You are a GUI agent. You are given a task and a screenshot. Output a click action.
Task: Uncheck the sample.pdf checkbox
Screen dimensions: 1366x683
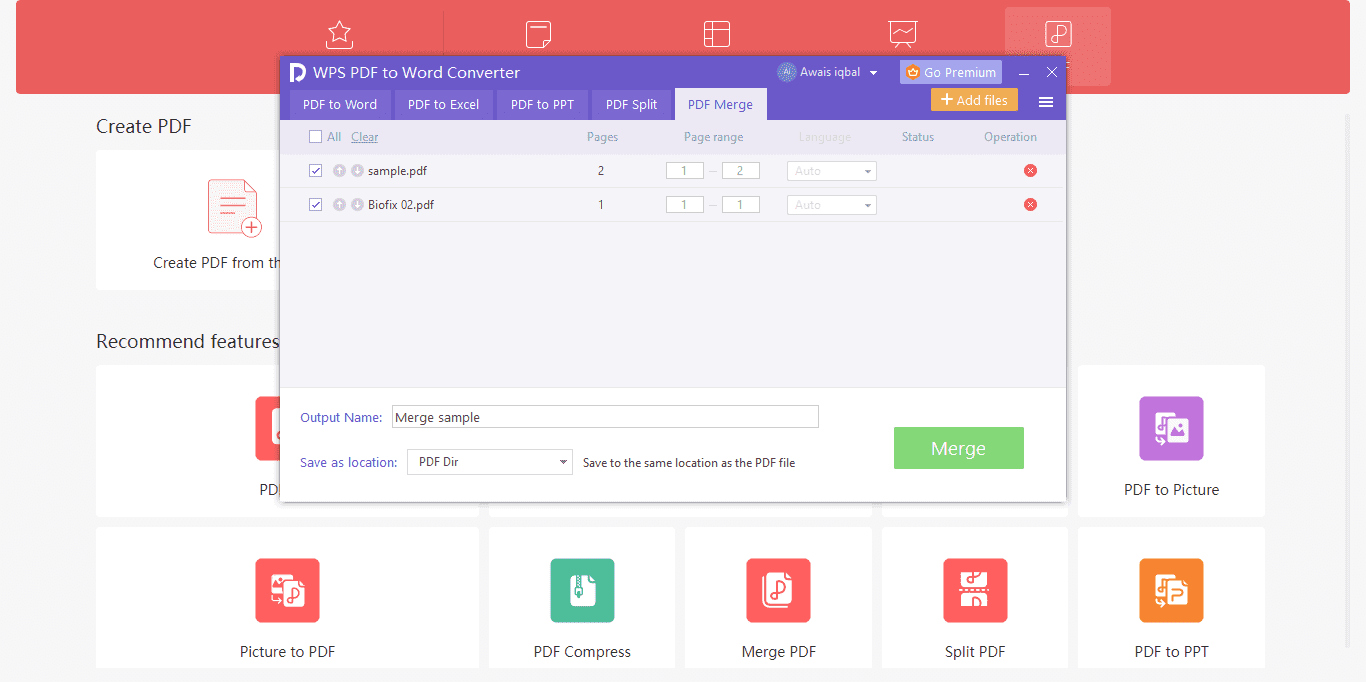(x=315, y=171)
